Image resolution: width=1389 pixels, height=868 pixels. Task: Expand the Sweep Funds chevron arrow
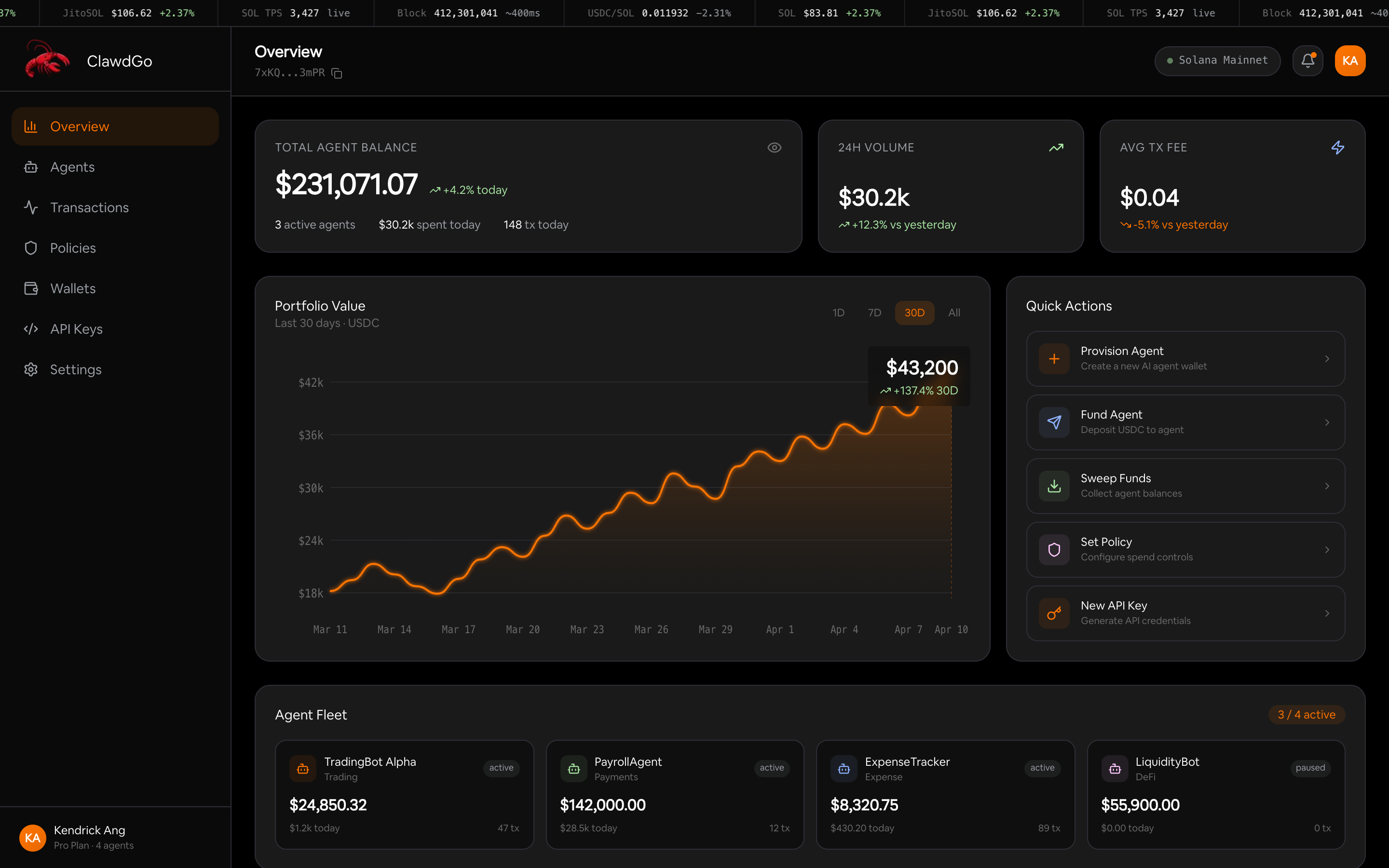[1327, 486]
